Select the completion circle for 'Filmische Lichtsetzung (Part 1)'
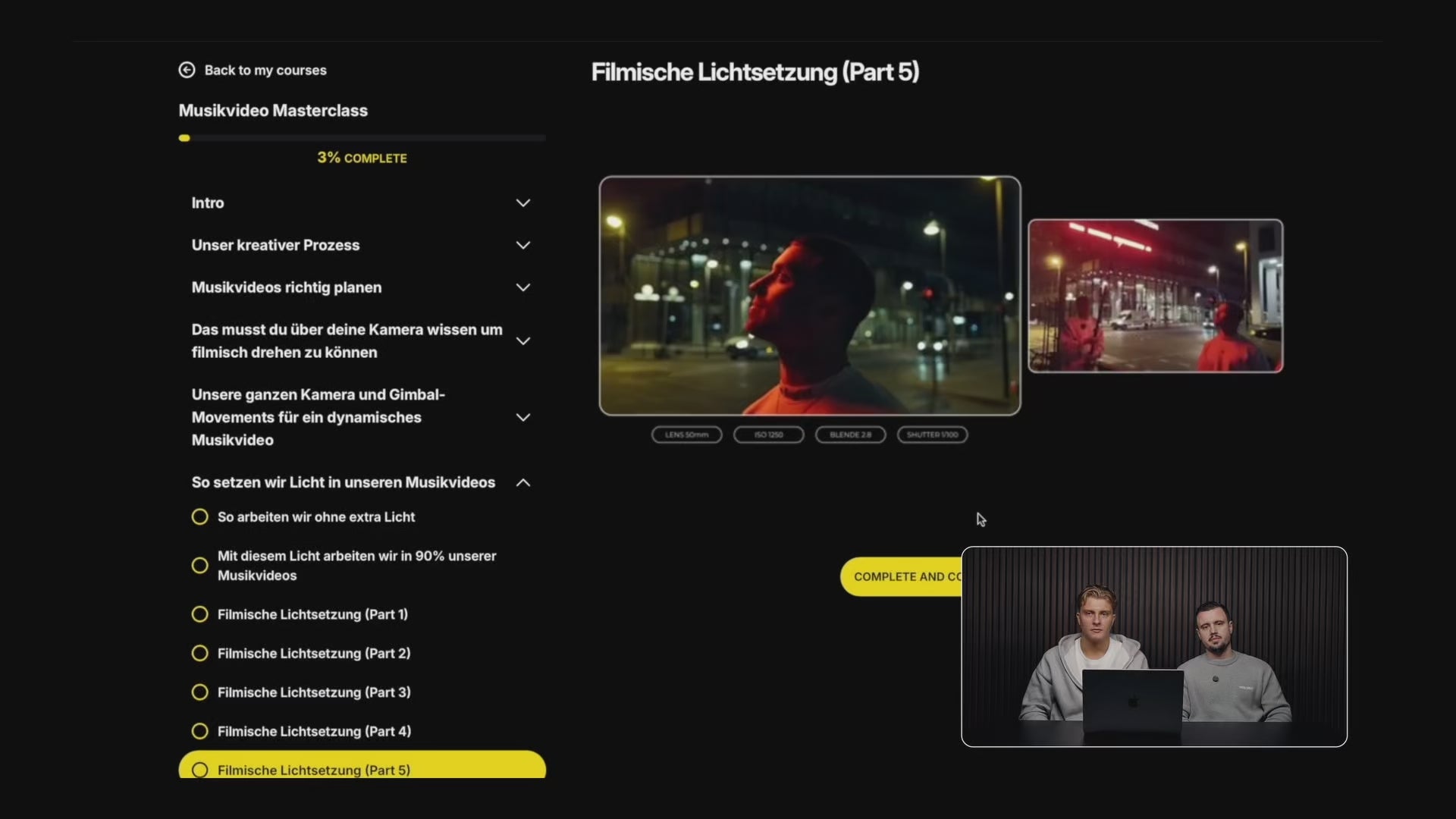The image size is (1456, 819). (199, 614)
